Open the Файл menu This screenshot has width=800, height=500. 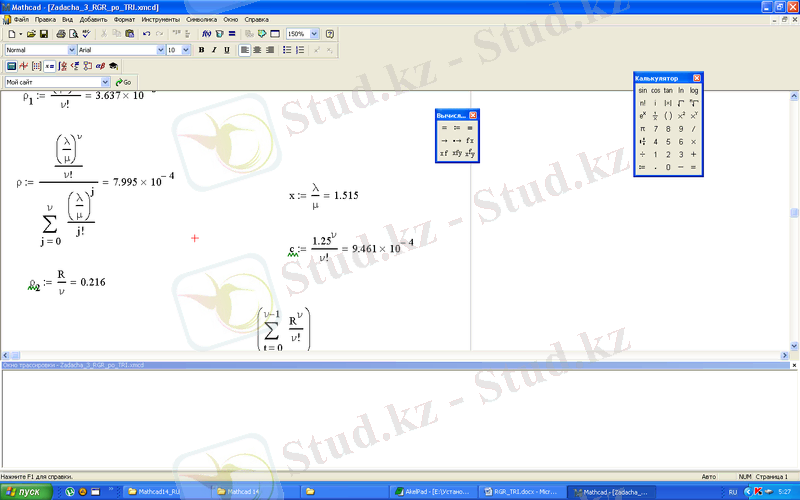[x=21, y=19]
